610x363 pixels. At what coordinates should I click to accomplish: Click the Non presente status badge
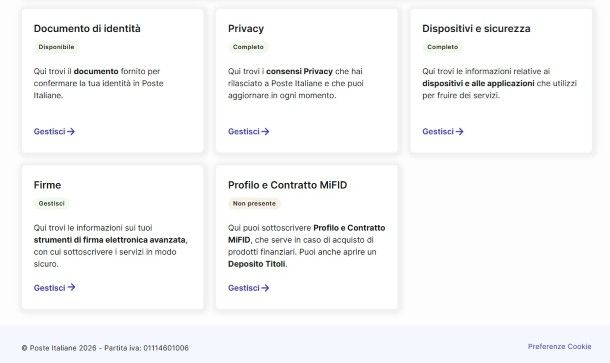(x=254, y=203)
